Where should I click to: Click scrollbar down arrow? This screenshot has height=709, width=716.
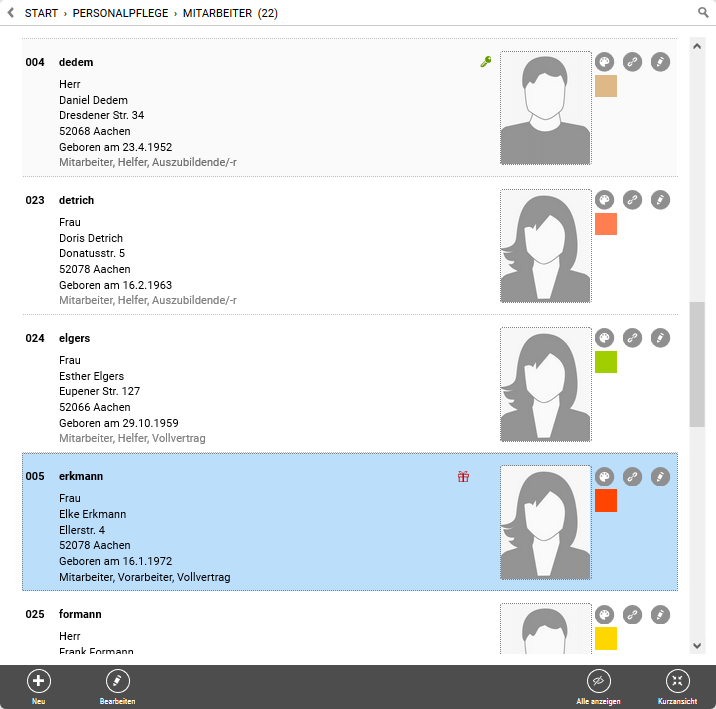(x=697, y=646)
